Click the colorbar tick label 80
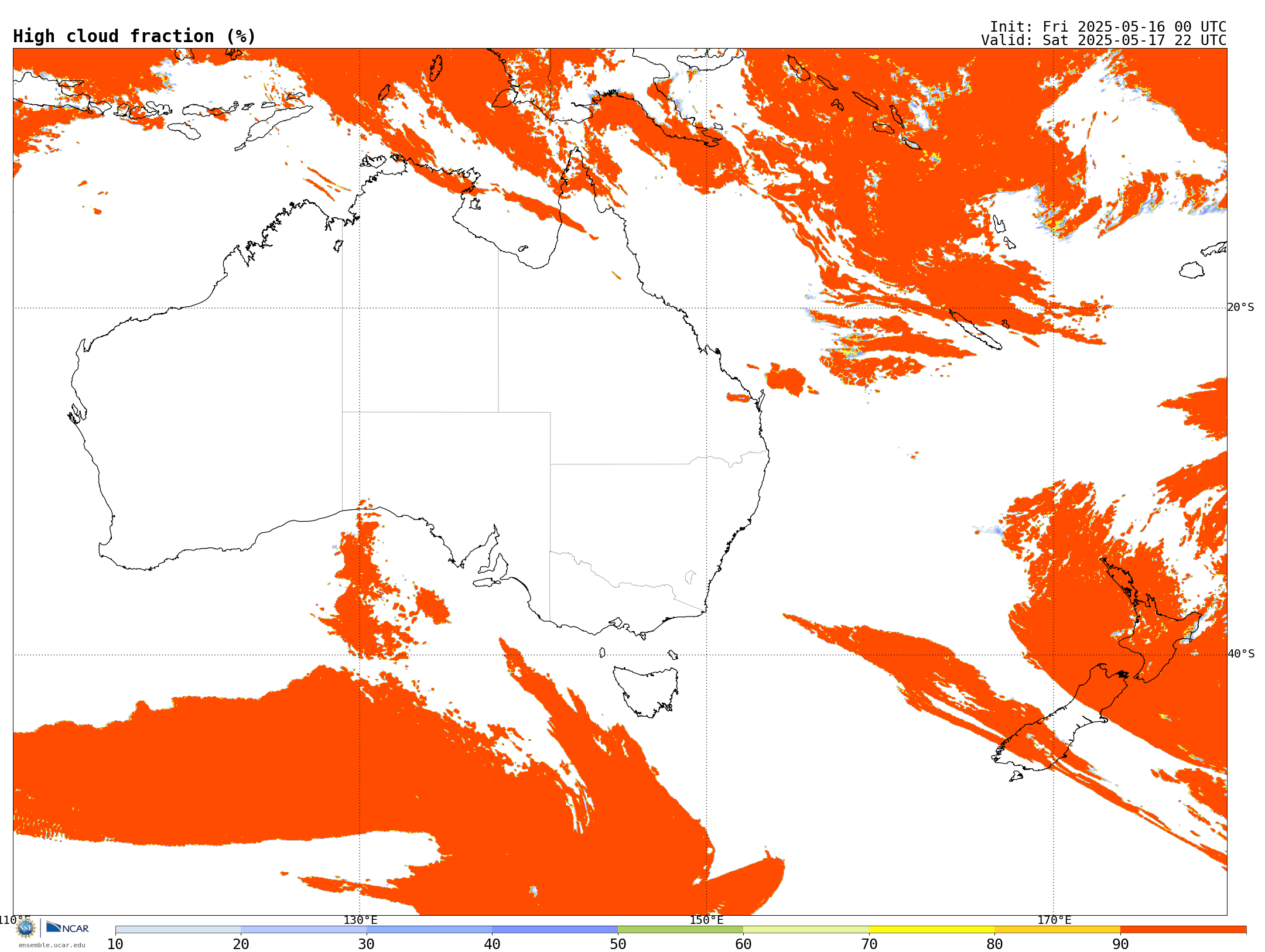This screenshot has width=1265, height=952. (x=994, y=944)
